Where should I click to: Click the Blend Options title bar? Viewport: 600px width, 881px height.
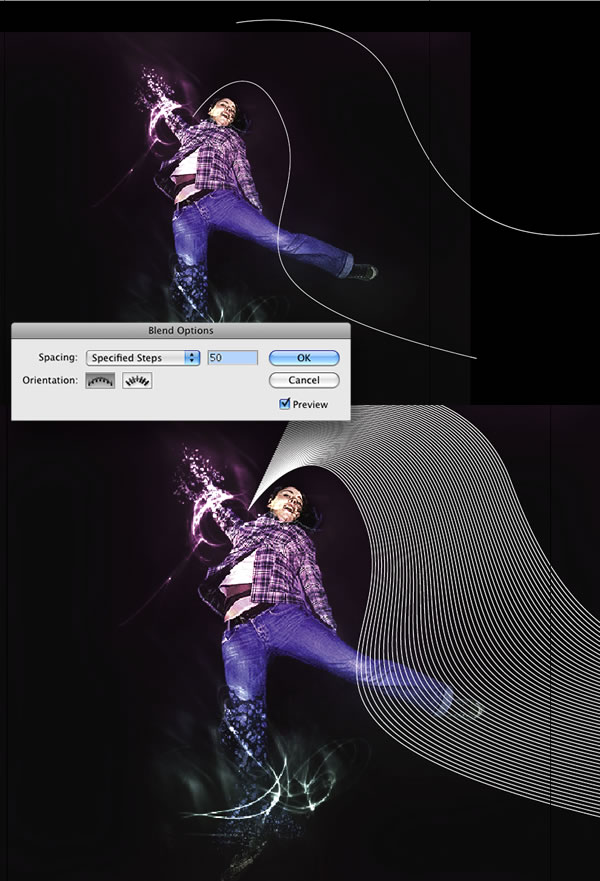click(x=181, y=330)
